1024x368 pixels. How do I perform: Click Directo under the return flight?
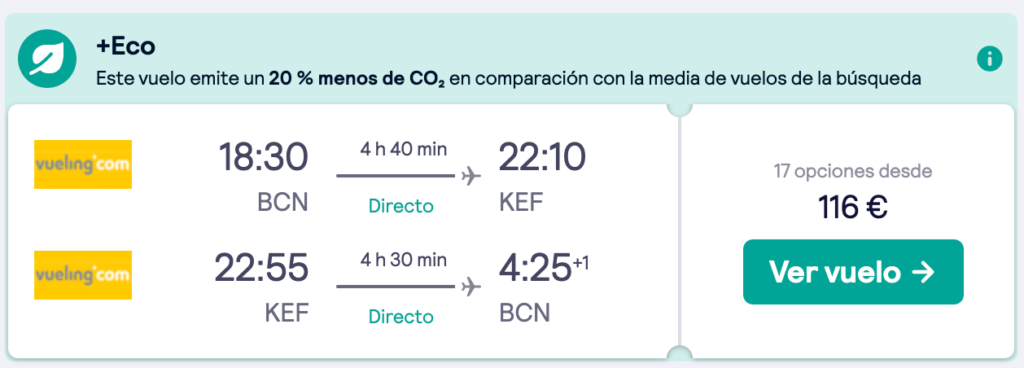401,316
